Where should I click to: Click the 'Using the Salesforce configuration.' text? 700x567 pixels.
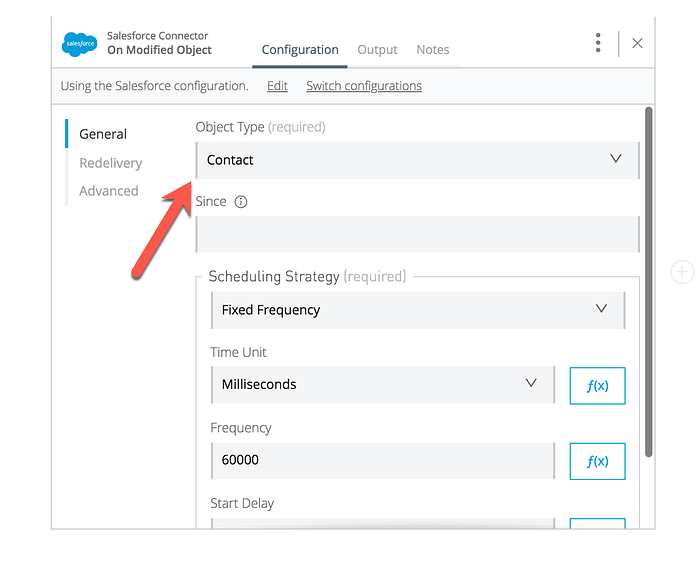coord(154,86)
